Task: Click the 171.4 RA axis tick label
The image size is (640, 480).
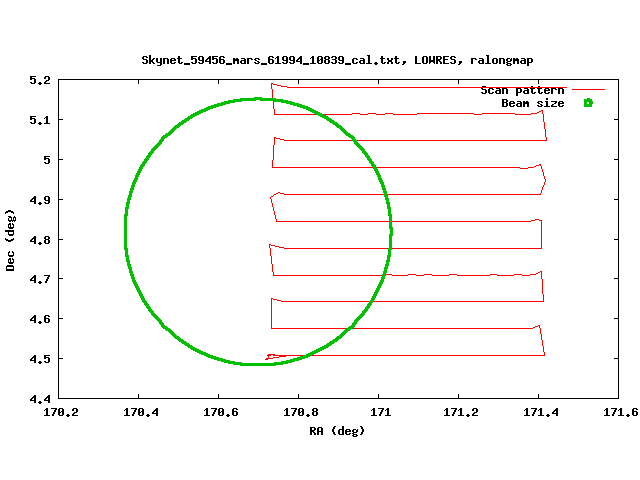Action: pyautogui.click(x=541, y=413)
